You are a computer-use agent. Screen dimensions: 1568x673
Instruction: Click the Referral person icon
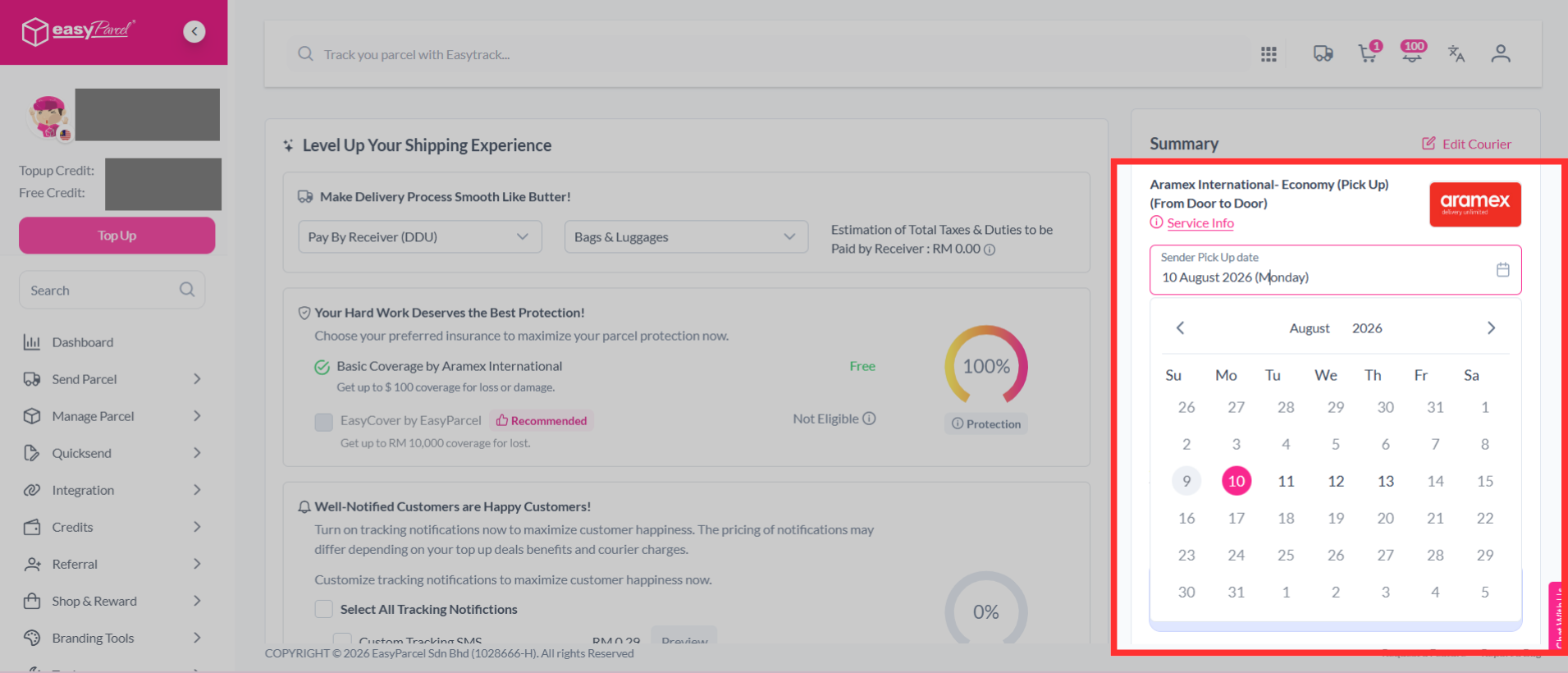pyautogui.click(x=32, y=564)
